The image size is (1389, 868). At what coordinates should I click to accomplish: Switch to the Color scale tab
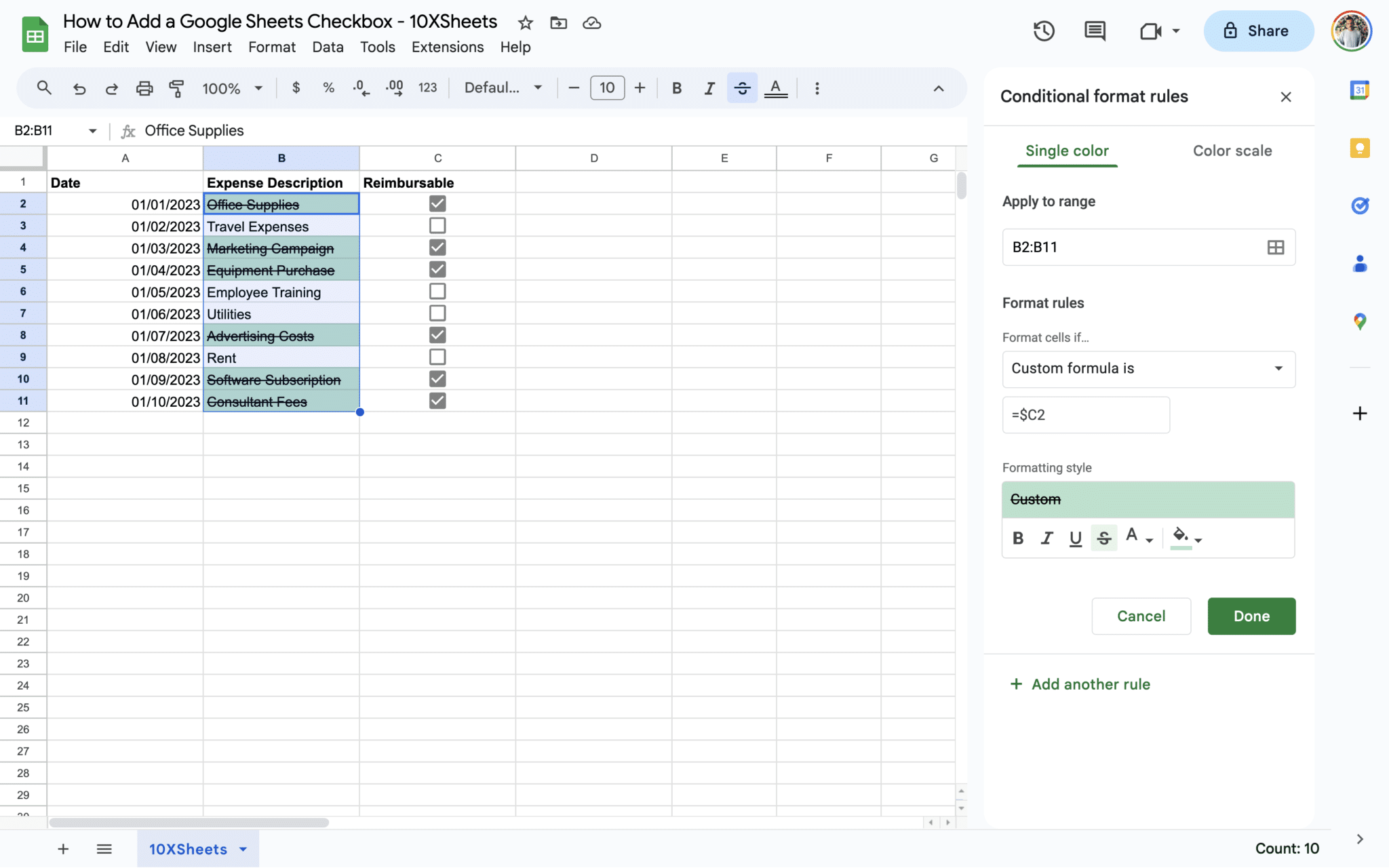click(x=1232, y=151)
